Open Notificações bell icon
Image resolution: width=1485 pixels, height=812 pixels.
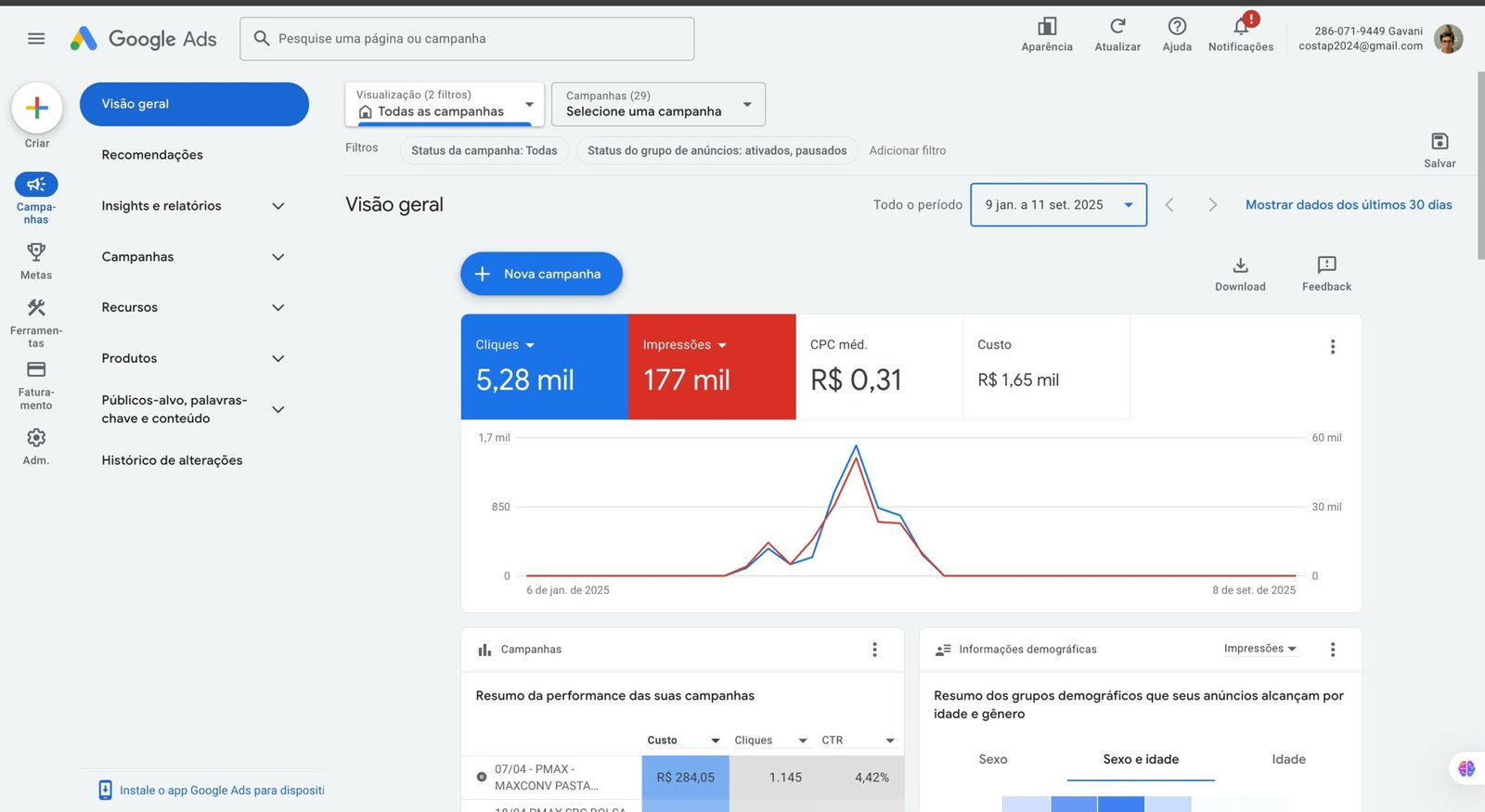pos(1241,27)
